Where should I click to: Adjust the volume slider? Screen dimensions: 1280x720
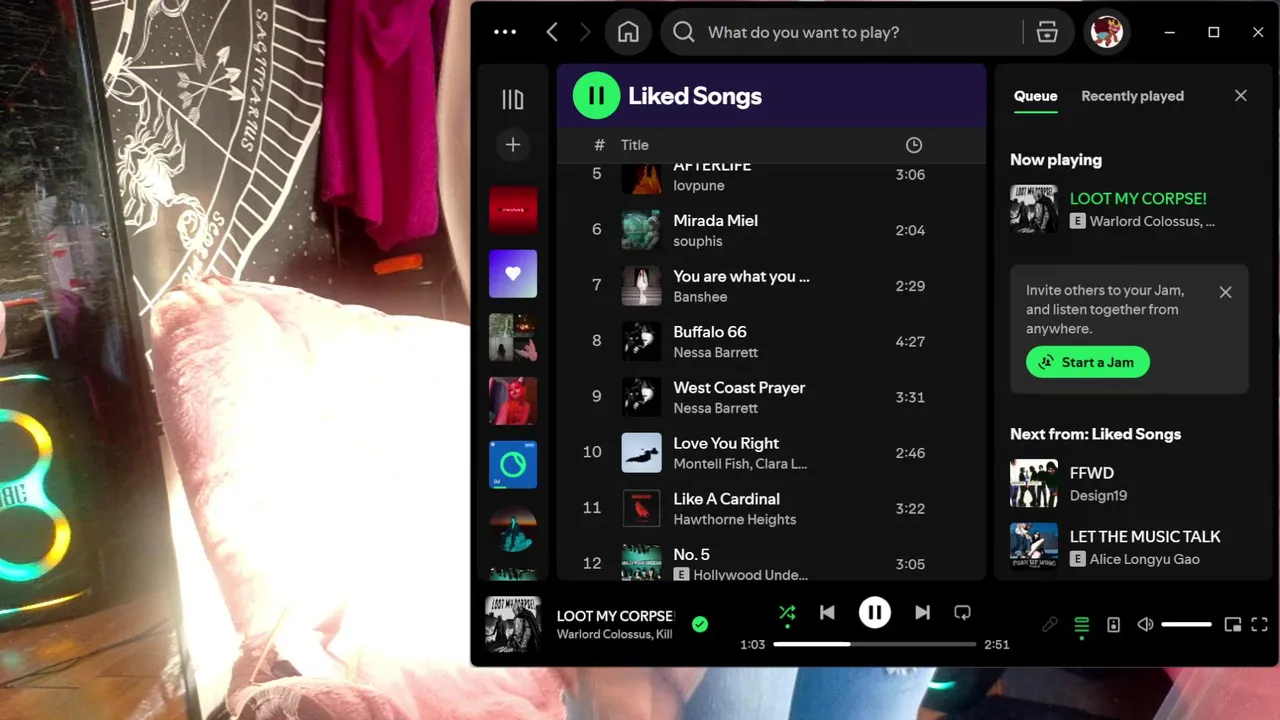(1186, 625)
